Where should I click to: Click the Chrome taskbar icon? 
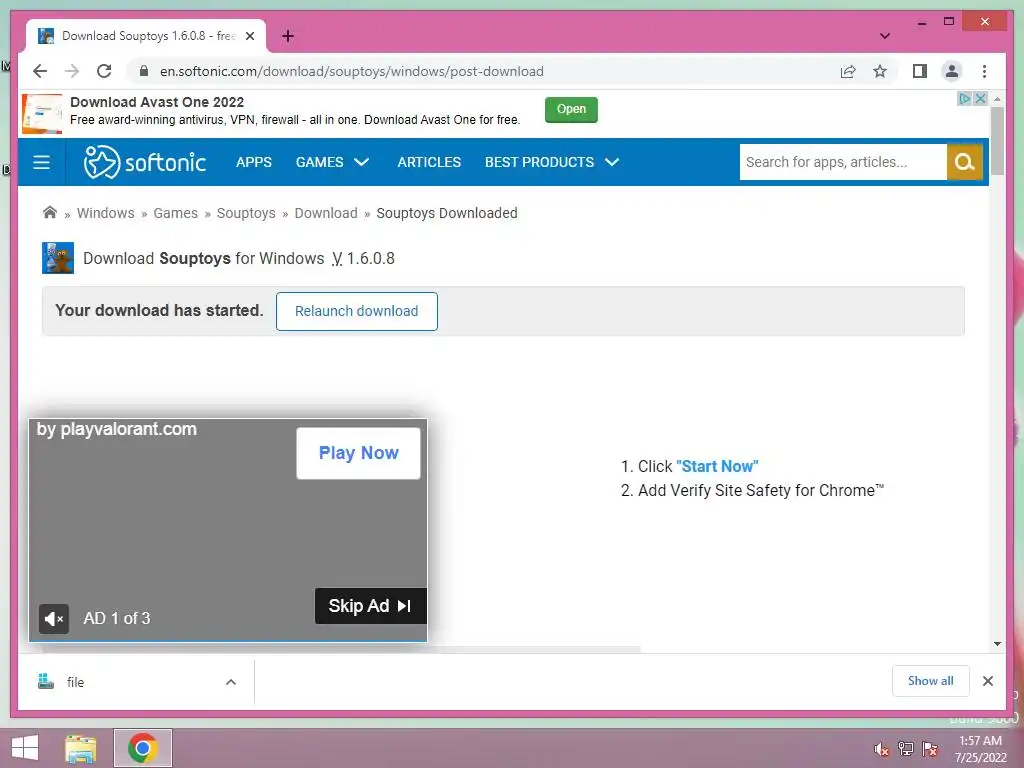[x=143, y=748]
